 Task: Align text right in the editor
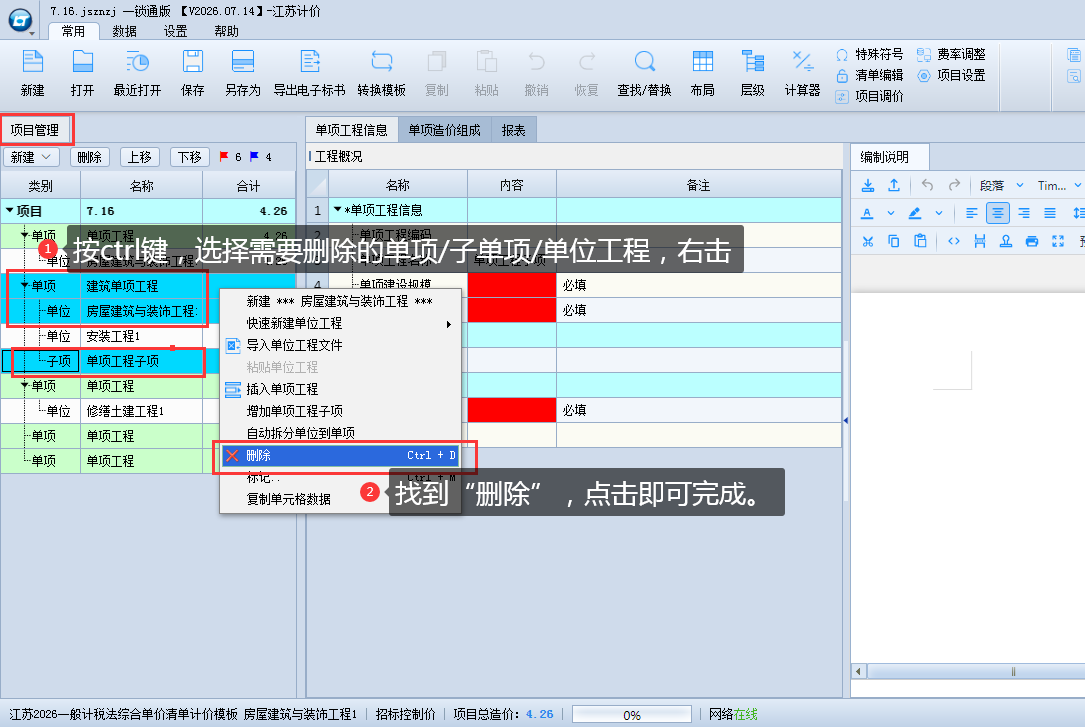click(x=1024, y=213)
